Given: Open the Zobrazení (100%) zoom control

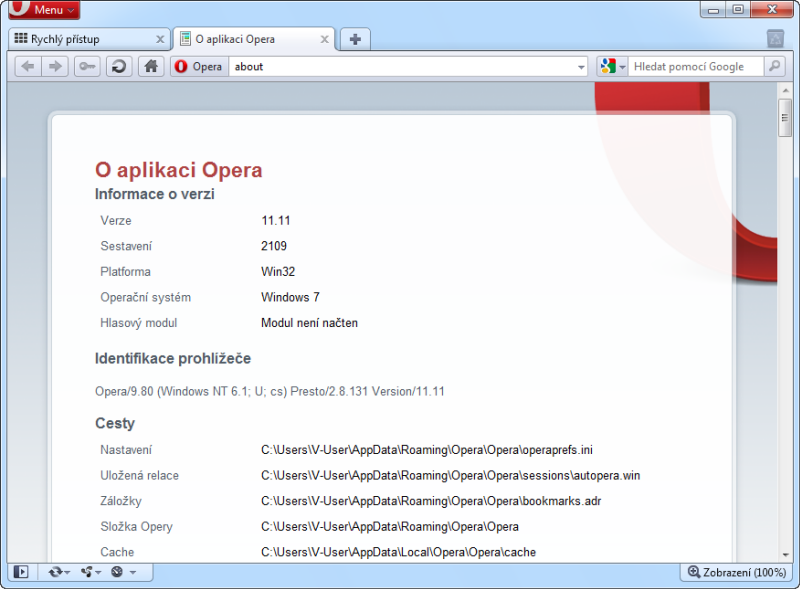Looking at the screenshot, I should click(736, 572).
